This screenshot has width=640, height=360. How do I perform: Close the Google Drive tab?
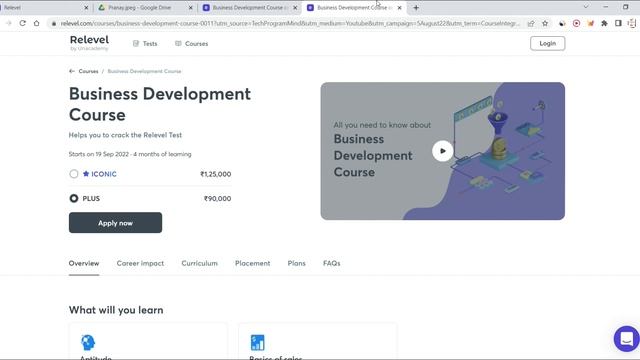(x=191, y=8)
